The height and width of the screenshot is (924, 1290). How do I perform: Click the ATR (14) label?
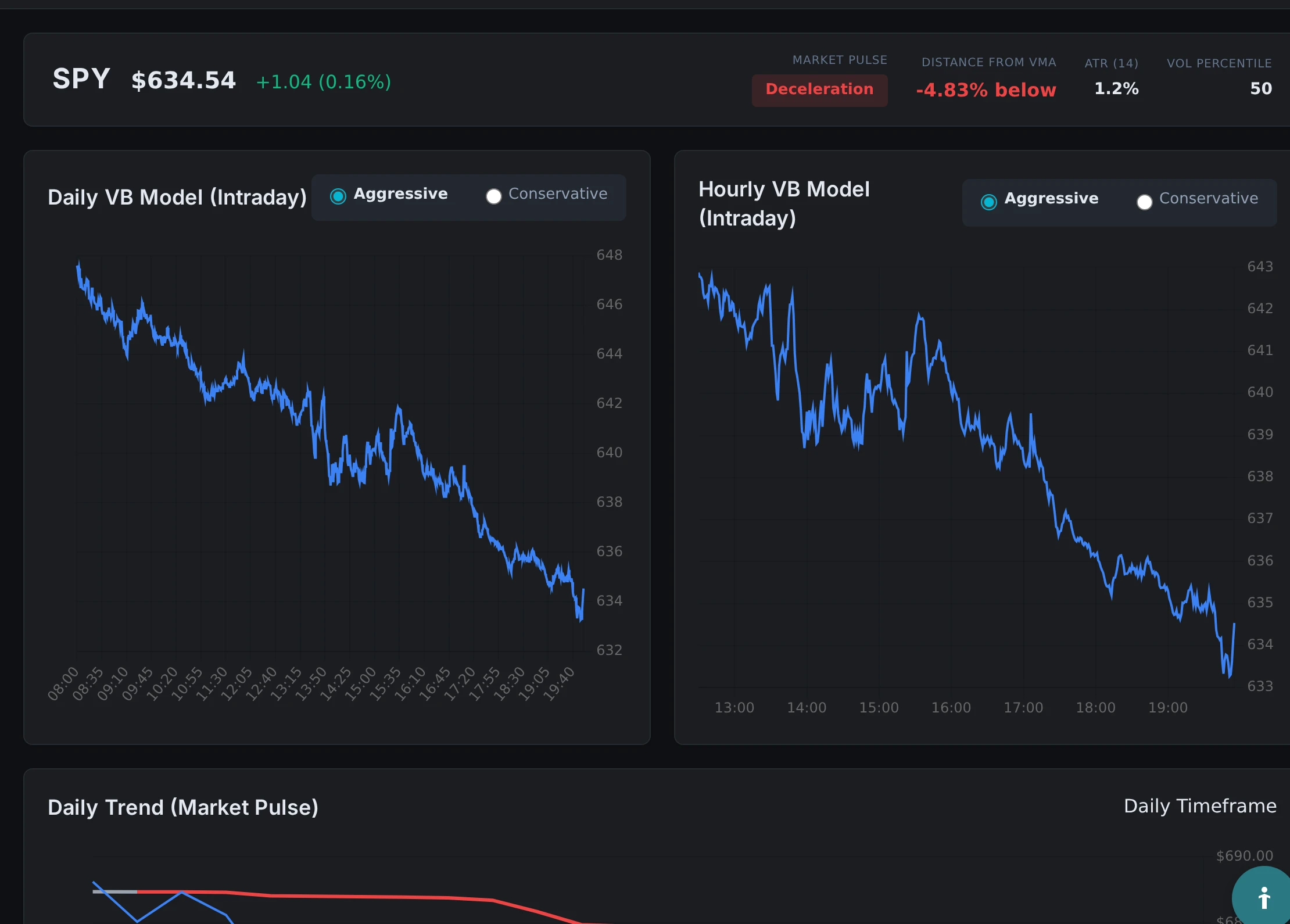(1111, 63)
